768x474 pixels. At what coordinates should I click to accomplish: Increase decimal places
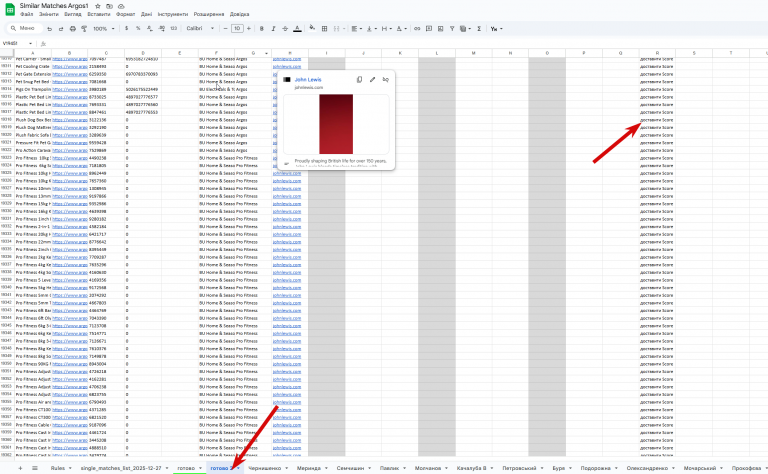tap(162, 28)
